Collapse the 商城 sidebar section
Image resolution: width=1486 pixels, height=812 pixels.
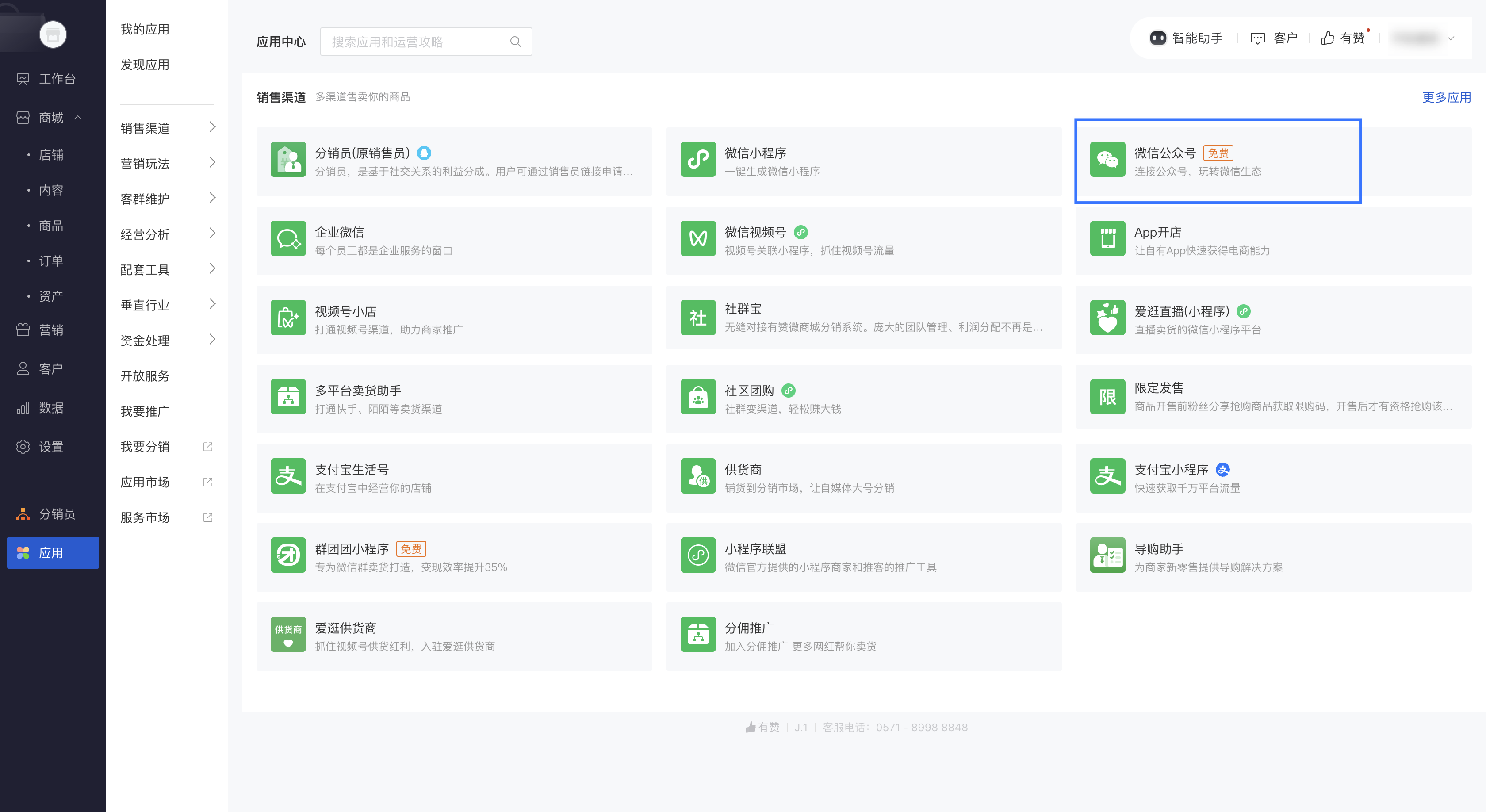(78, 118)
